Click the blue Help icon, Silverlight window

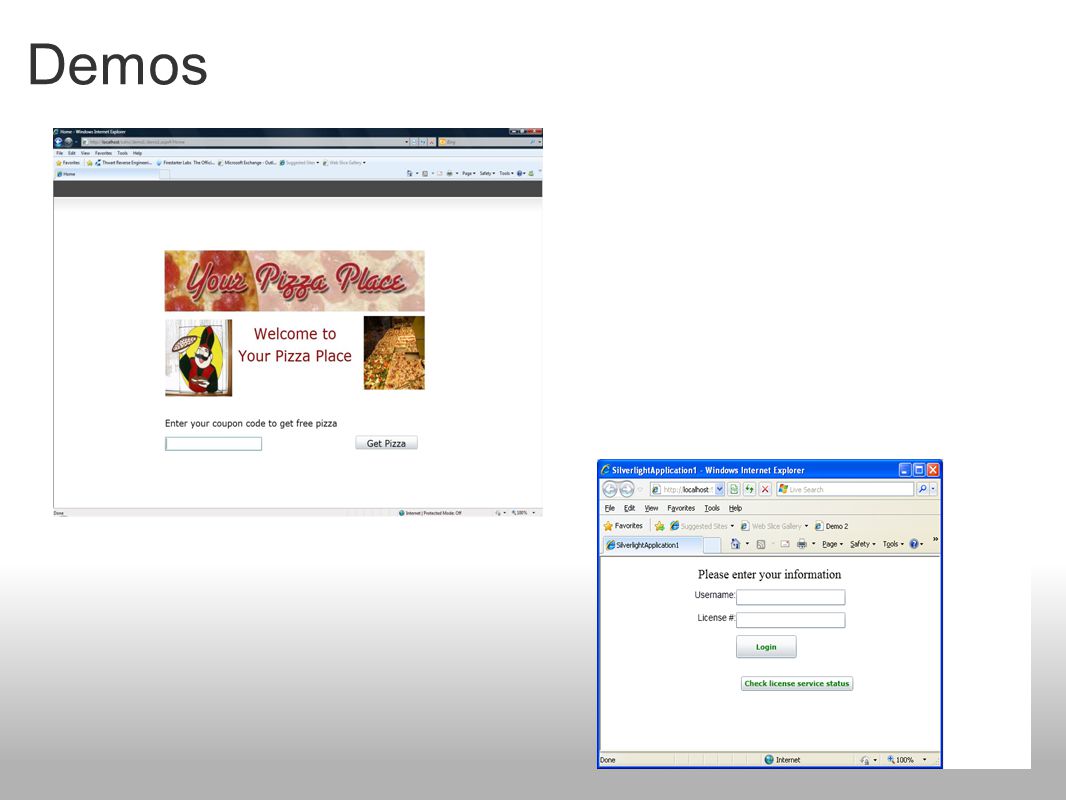pyautogui.click(x=914, y=544)
